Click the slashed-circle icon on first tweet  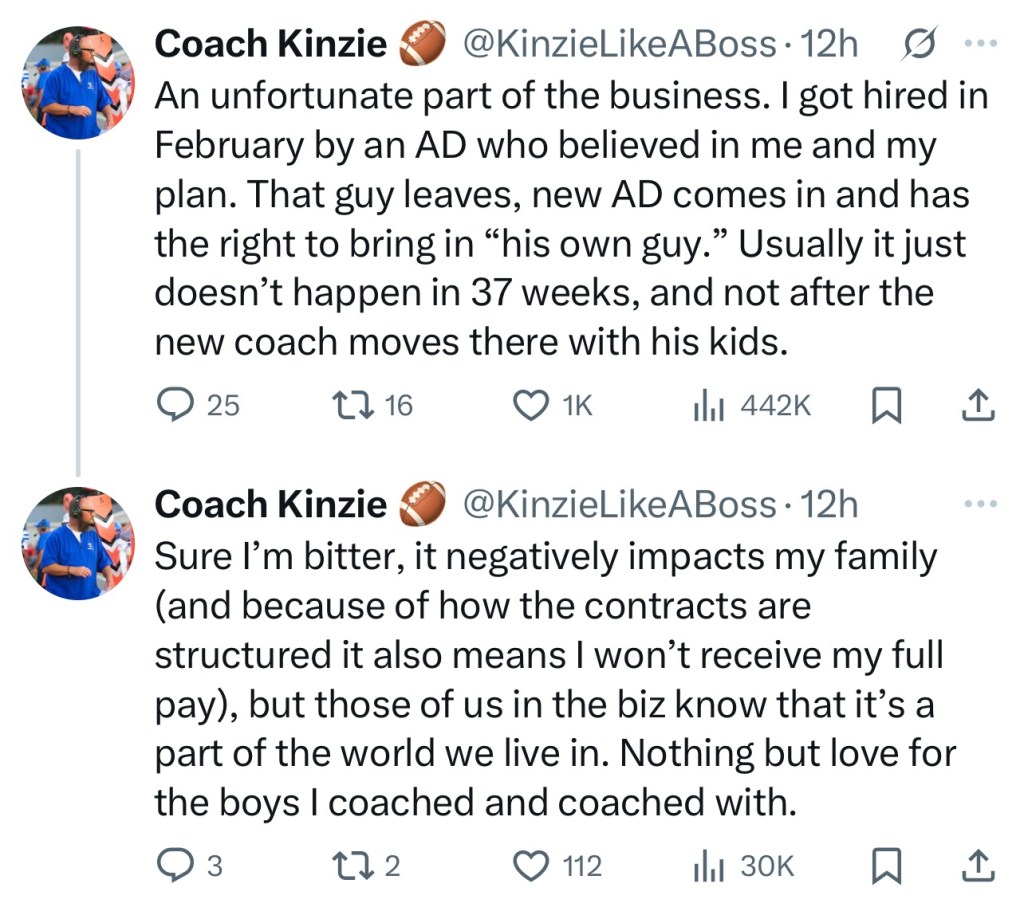click(x=918, y=44)
